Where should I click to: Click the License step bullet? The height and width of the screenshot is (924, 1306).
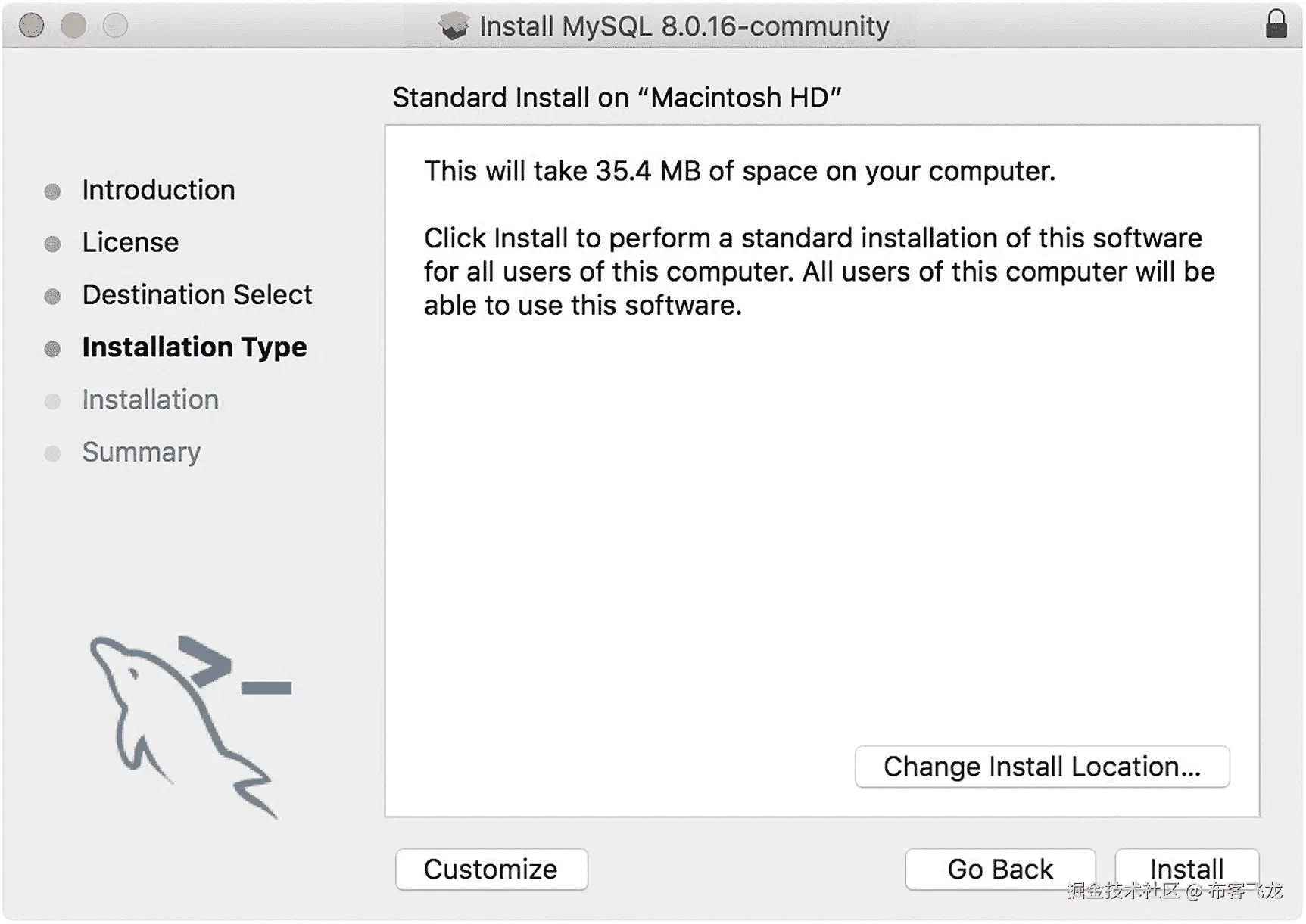(x=52, y=244)
